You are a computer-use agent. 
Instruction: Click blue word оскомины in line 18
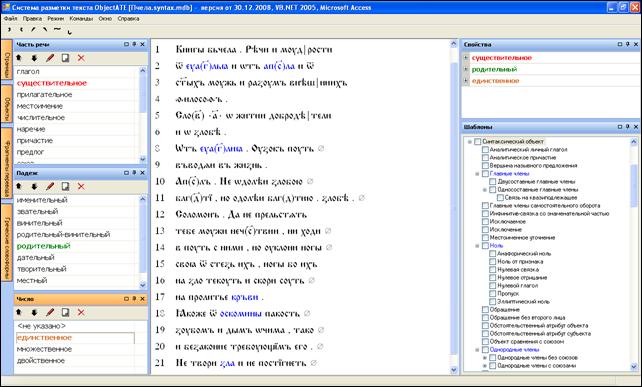(x=241, y=314)
